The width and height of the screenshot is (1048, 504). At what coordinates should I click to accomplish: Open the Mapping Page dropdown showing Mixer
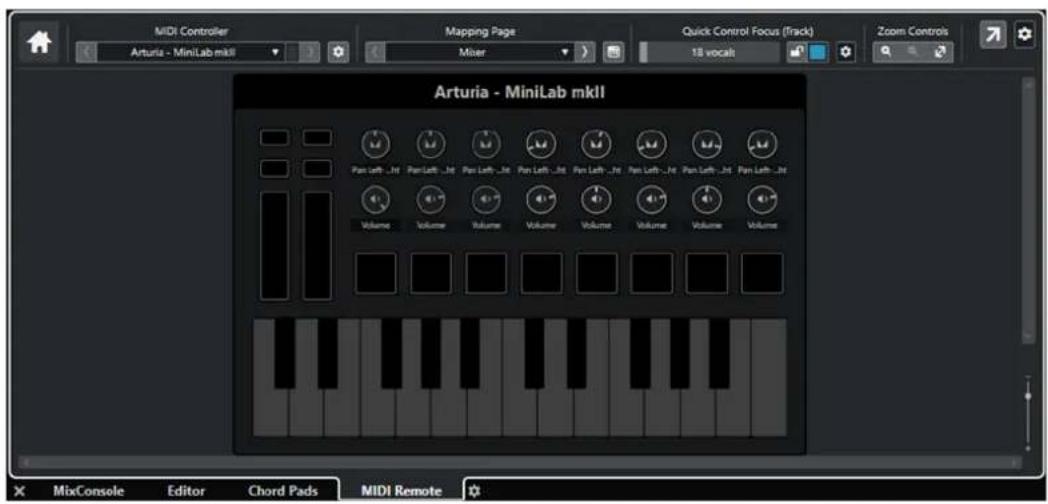coord(479,52)
